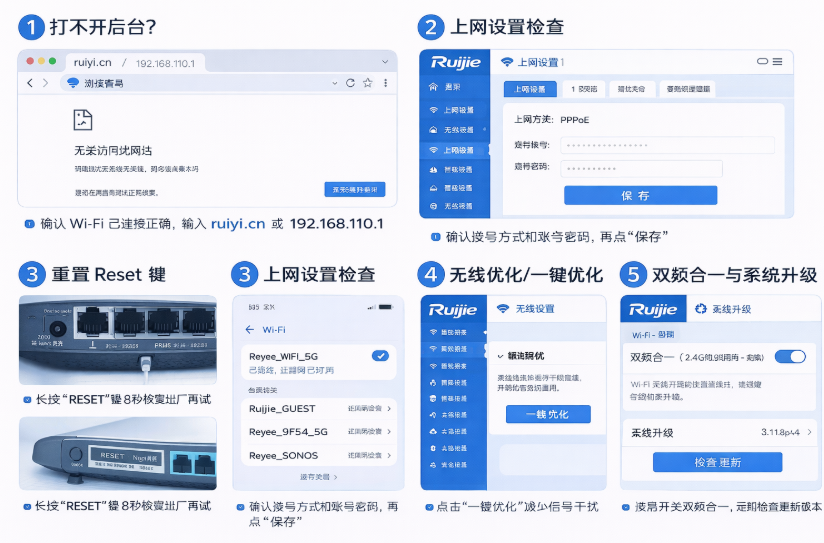The image size is (824, 543).
Task: Click the browser back arrow
Action: 30,83
